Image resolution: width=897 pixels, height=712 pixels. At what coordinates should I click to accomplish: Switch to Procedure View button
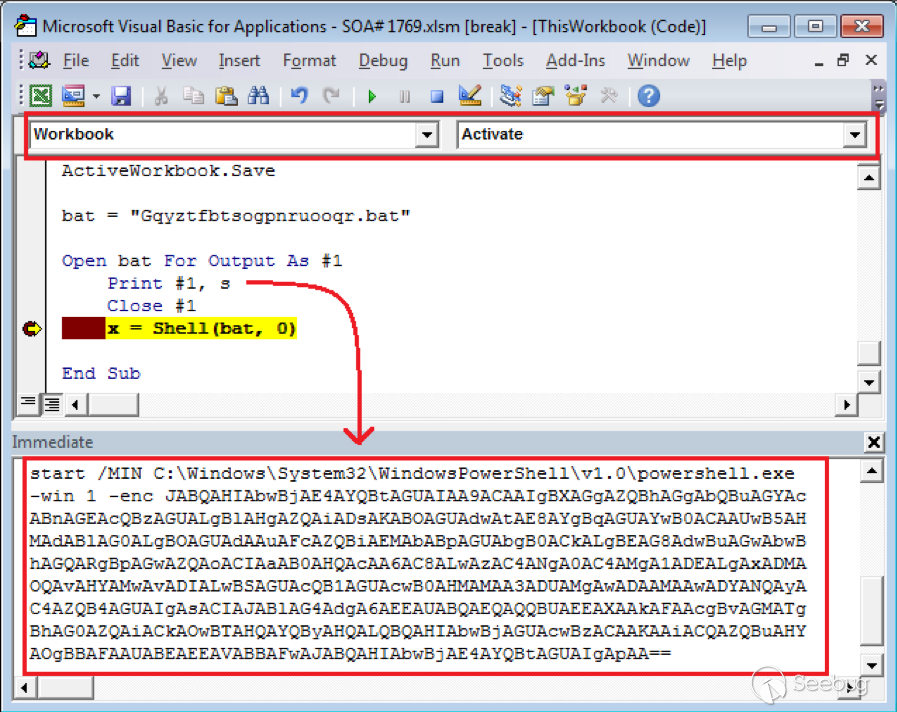27,404
